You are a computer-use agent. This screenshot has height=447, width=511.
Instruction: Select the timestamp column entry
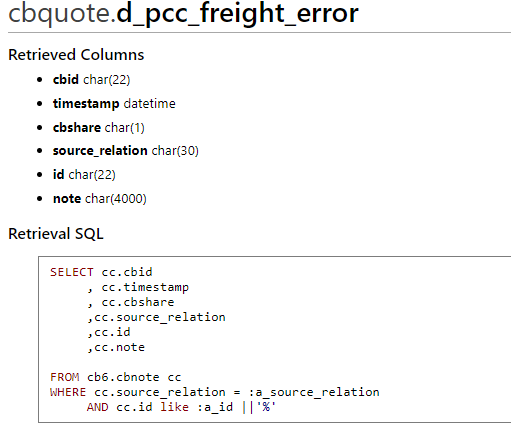pos(114,104)
